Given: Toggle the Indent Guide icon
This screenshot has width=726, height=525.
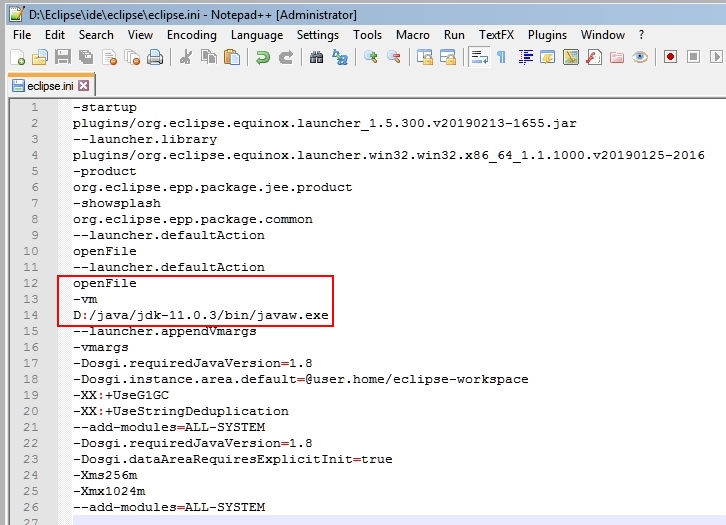Looking at the screenshot, I should (x=526, y=58).
